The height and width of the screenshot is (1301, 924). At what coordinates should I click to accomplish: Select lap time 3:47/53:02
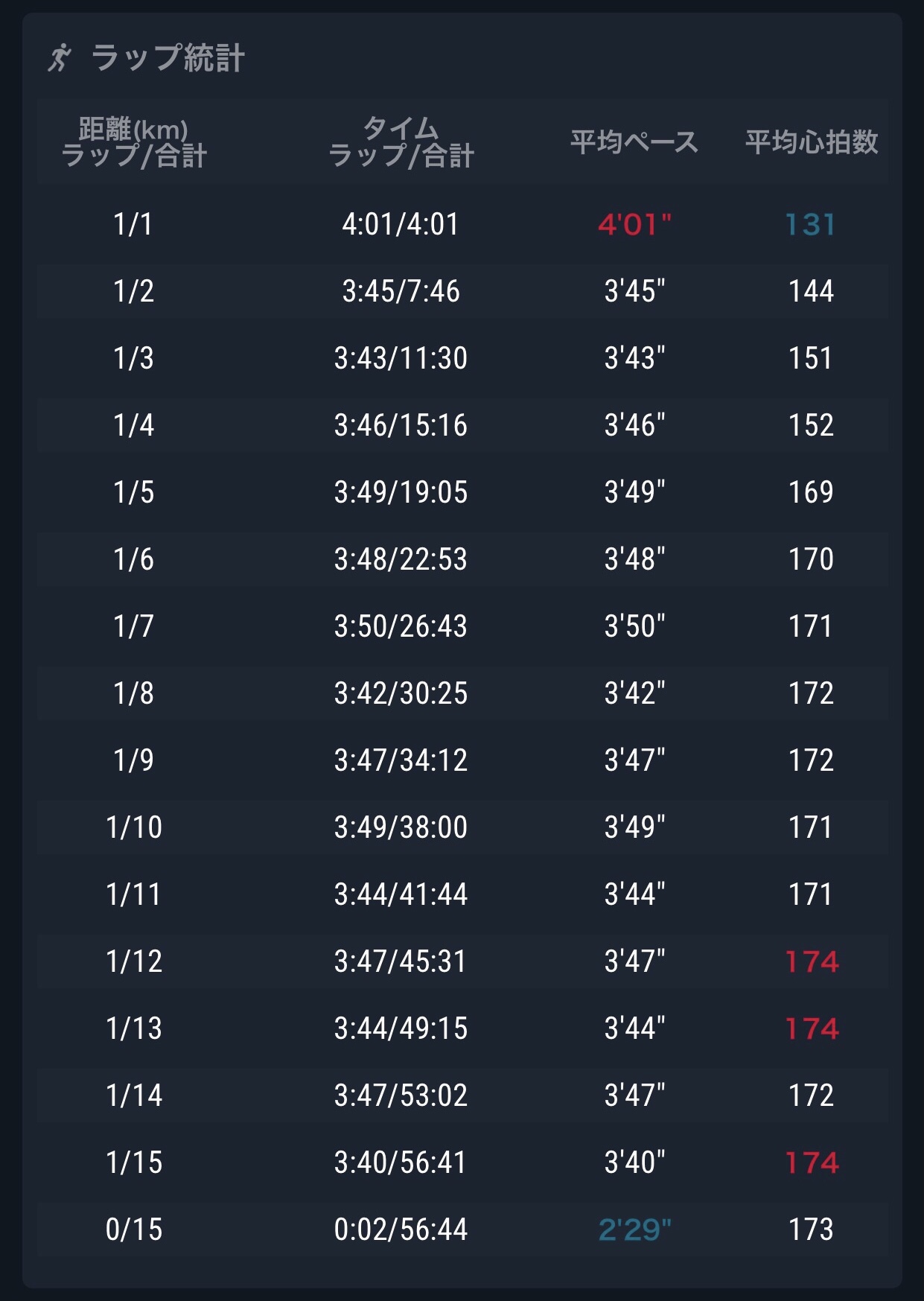coord(401,1095)
